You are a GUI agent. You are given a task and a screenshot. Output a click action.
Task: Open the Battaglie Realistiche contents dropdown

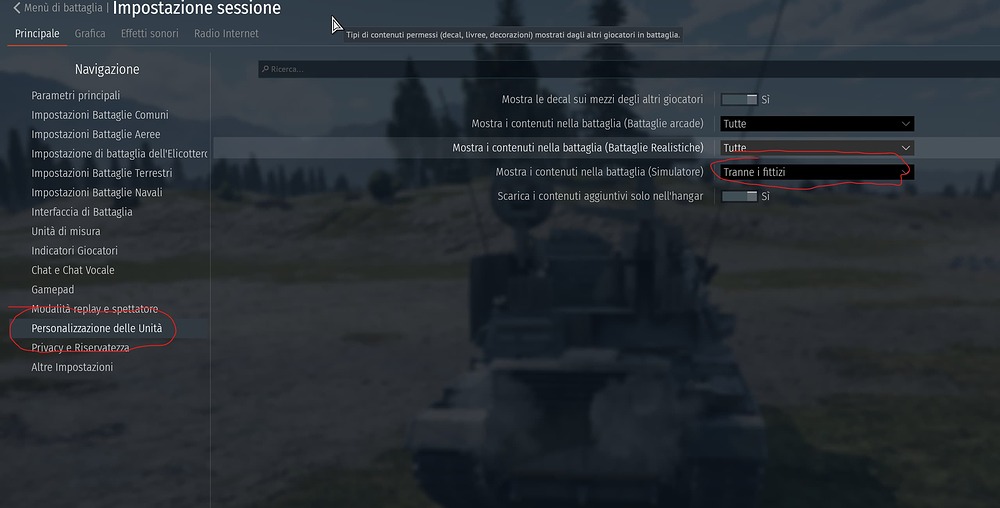click(817, 148)
